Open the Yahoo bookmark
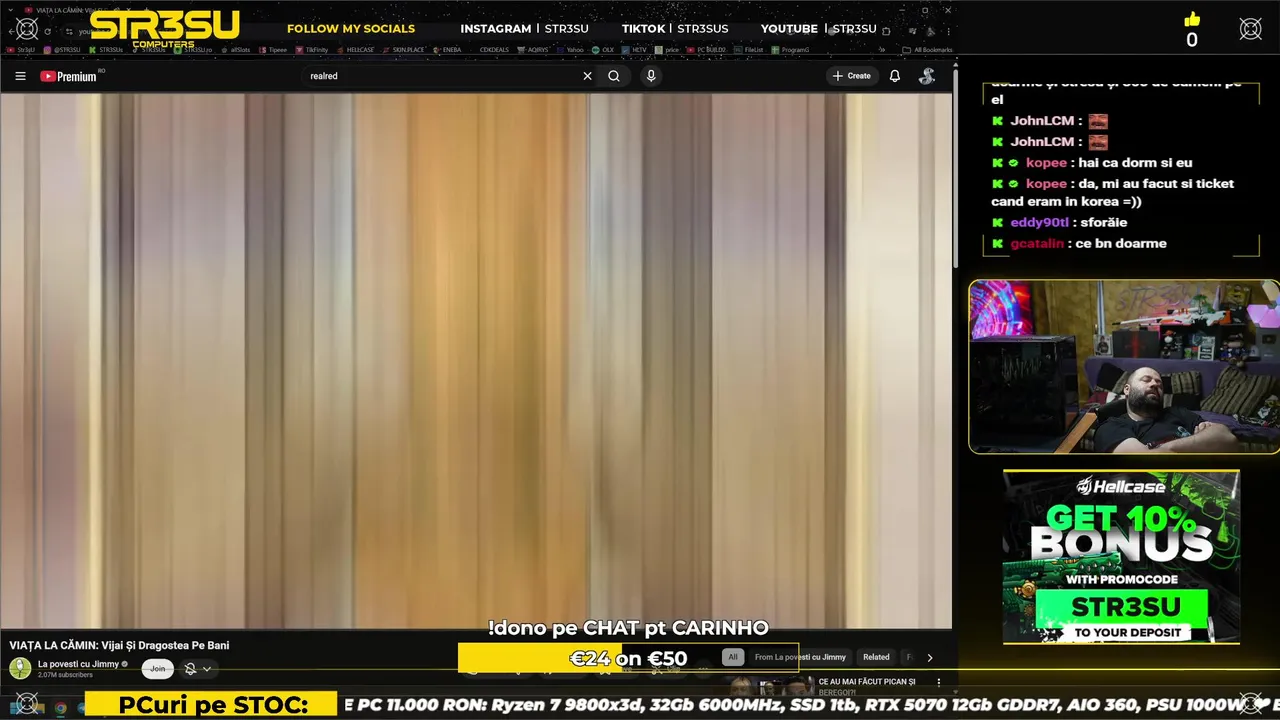Screen dimensions: 1280x720 pos(570,49)
